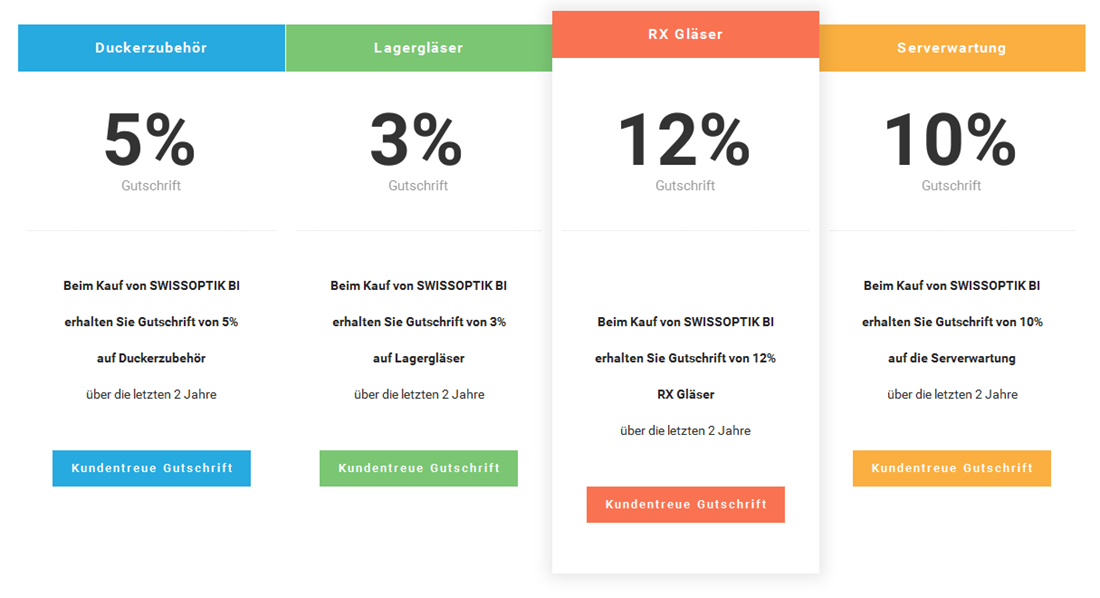Screen dimensions: 1100x598
Task: Click the text 'auf Duckerzubehör'
Action: 152,358
